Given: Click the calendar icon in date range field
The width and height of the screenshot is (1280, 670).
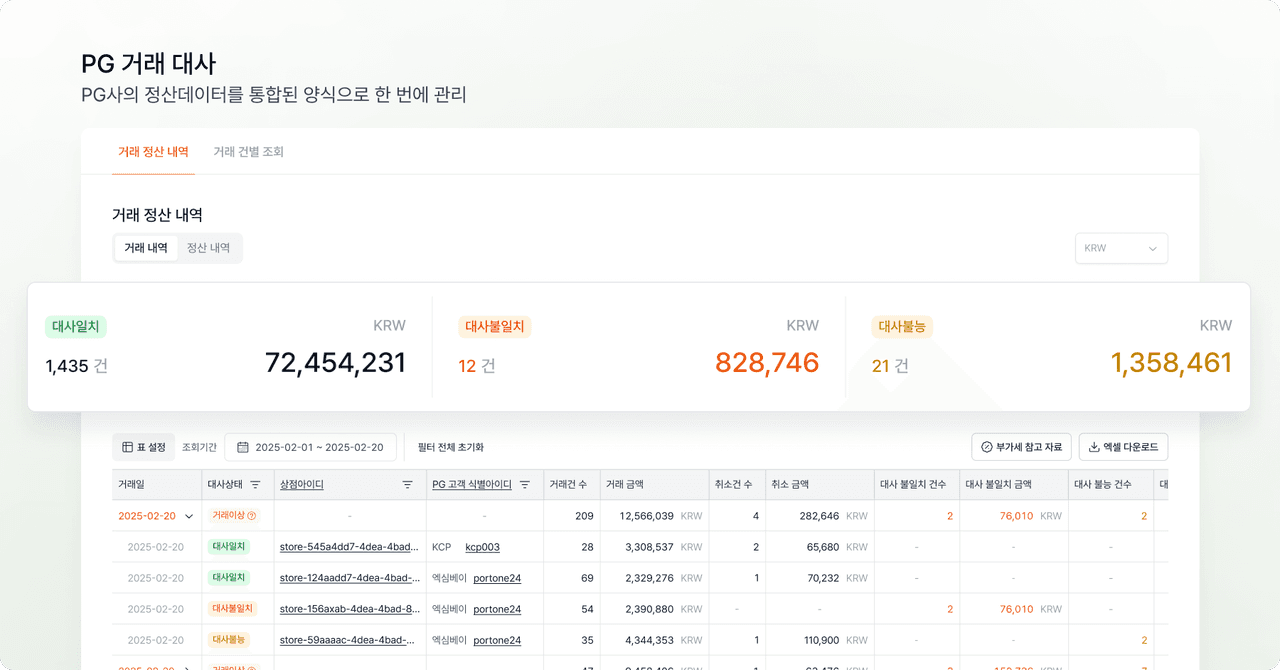Looking at the screenshot, I should click(243, 447).
